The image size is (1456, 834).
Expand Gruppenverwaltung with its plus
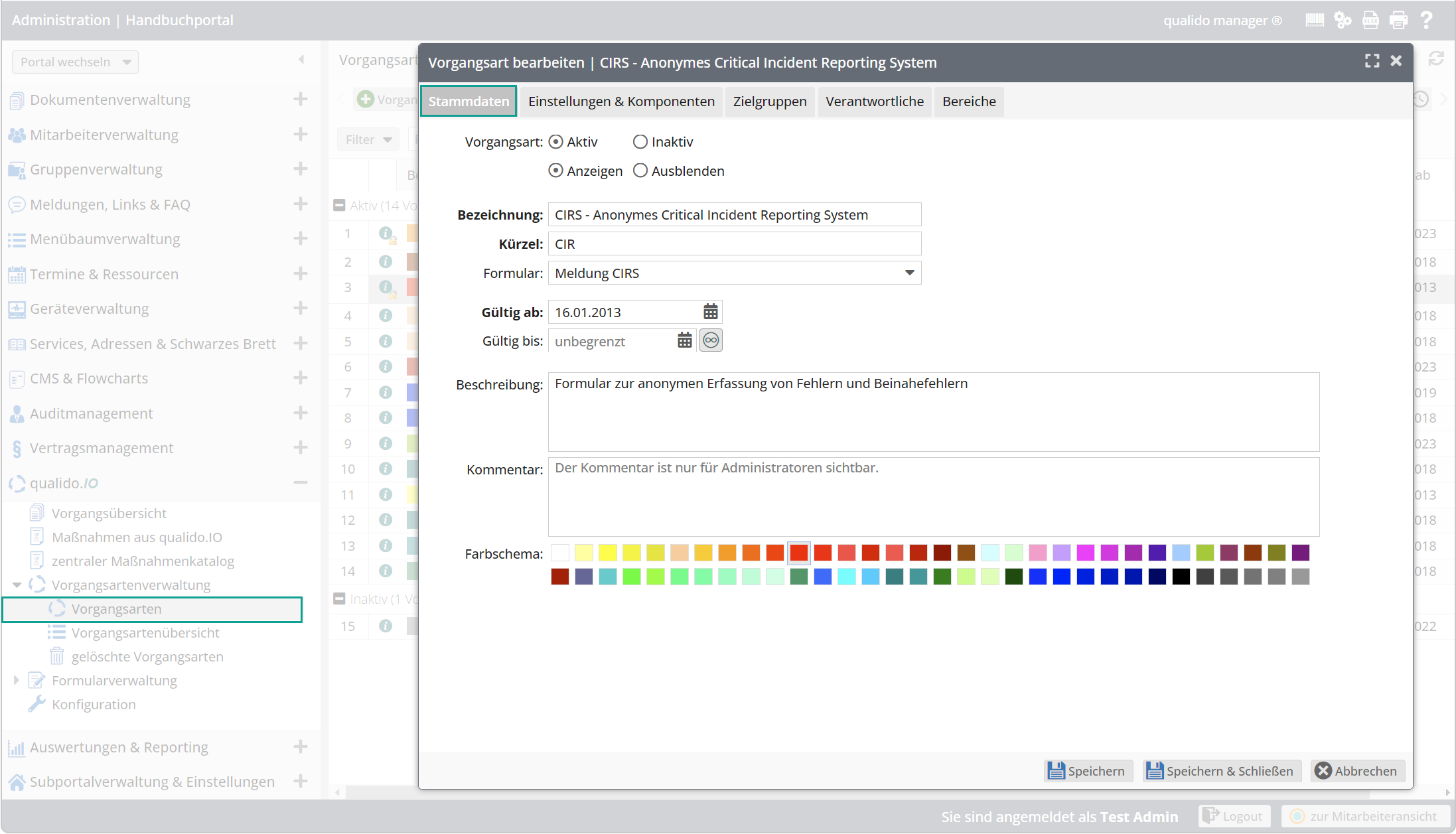(301, 169)
